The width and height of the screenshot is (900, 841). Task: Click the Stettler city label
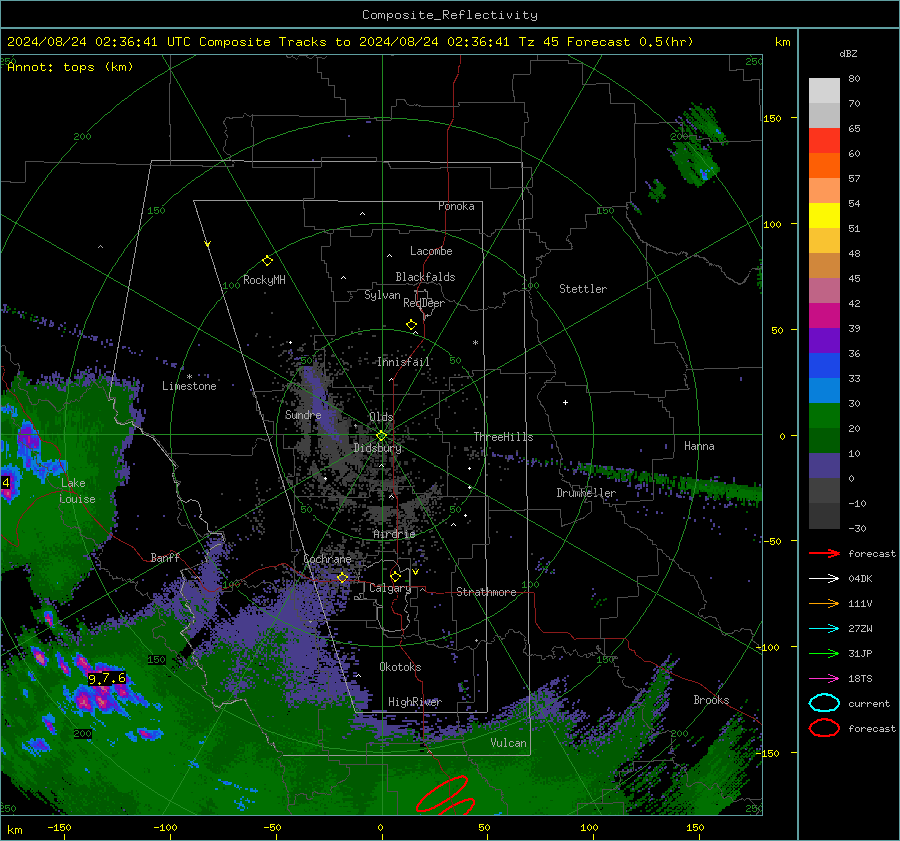583,289
